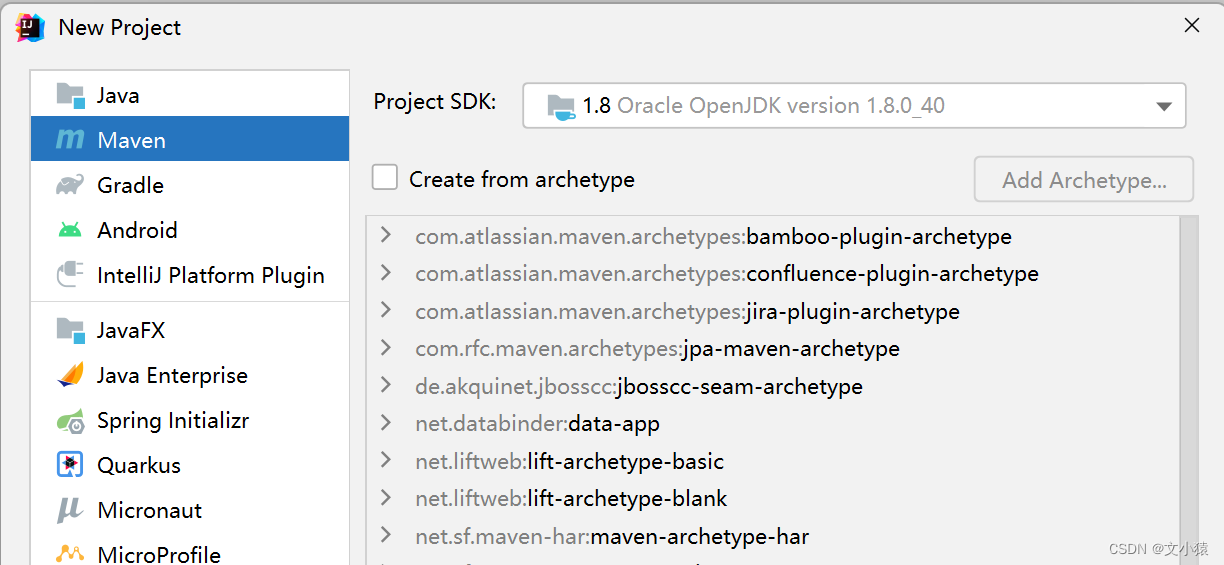The image size is (1224, 565).
Task: Select IntelliJ Platform Plugin project type
Action: pos(190,275)
